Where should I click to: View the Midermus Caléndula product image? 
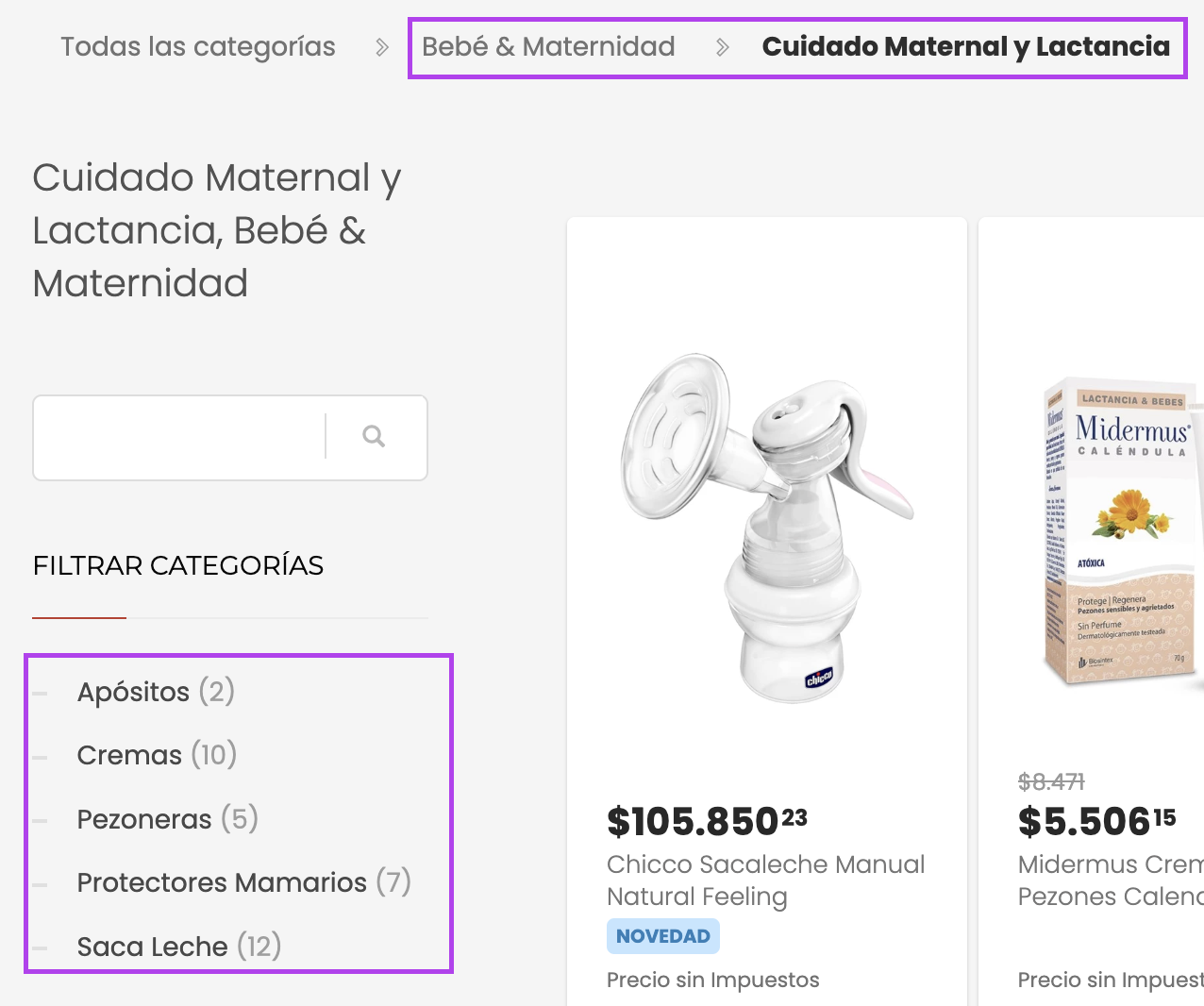coord(1123,533)
